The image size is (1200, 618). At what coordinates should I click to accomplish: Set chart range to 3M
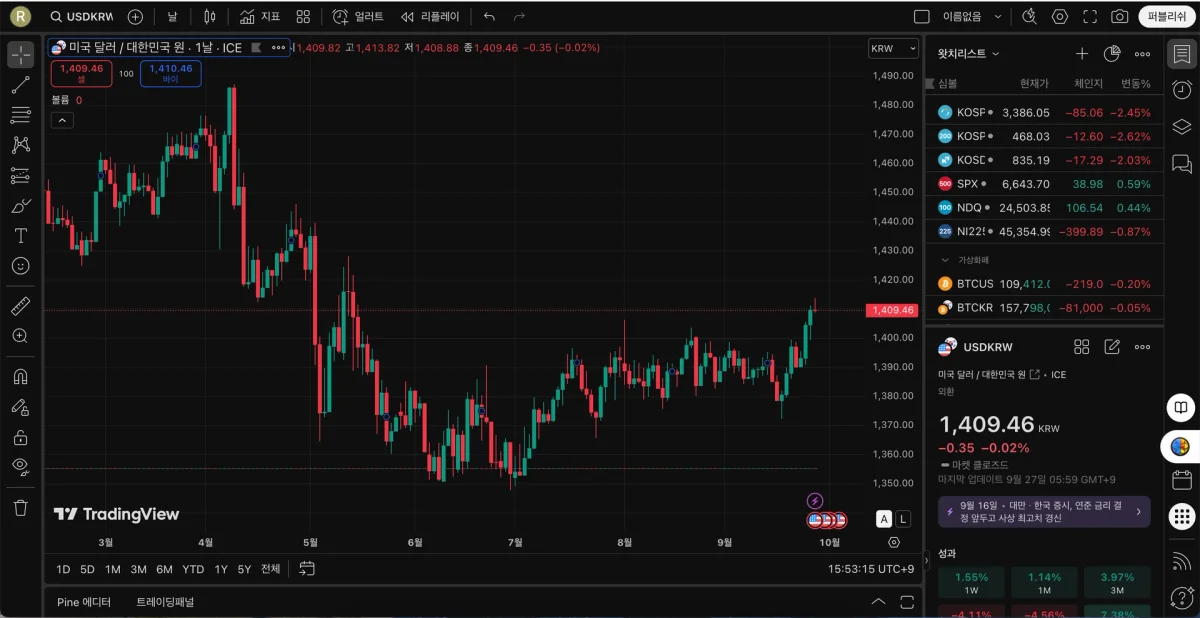click(138, 569)
